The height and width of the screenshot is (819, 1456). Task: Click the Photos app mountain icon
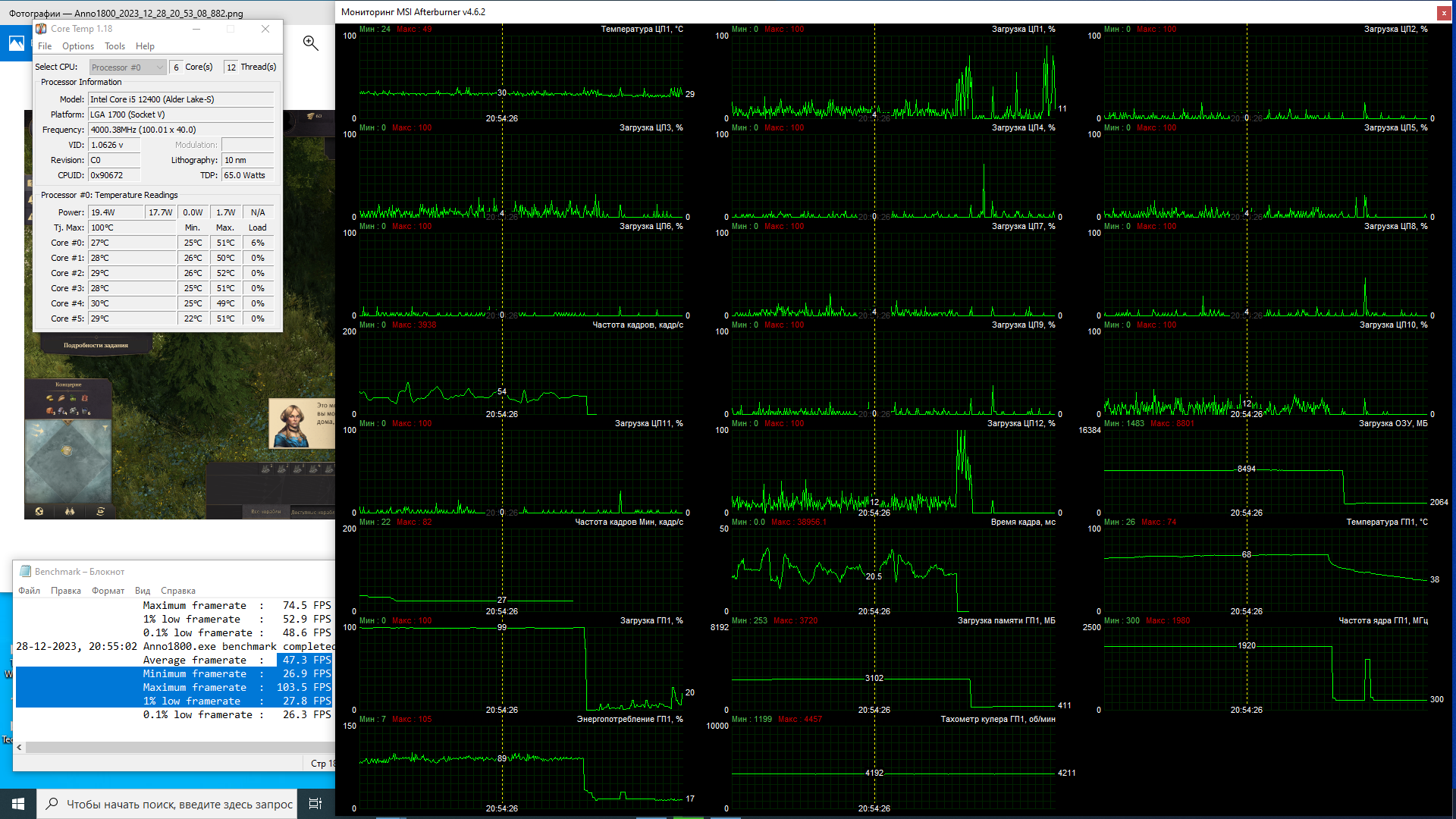pos(16,43)
